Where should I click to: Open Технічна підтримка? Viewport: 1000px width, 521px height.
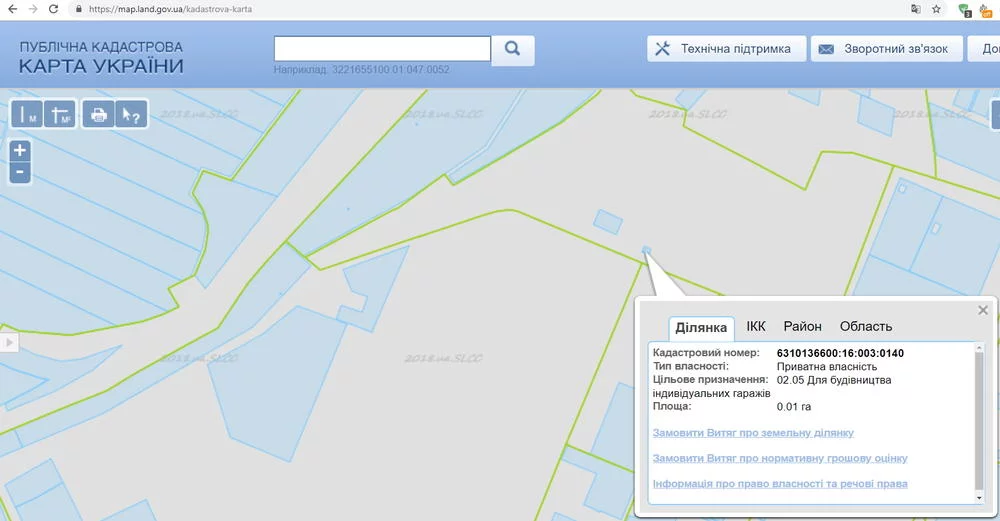pos(726,48)
